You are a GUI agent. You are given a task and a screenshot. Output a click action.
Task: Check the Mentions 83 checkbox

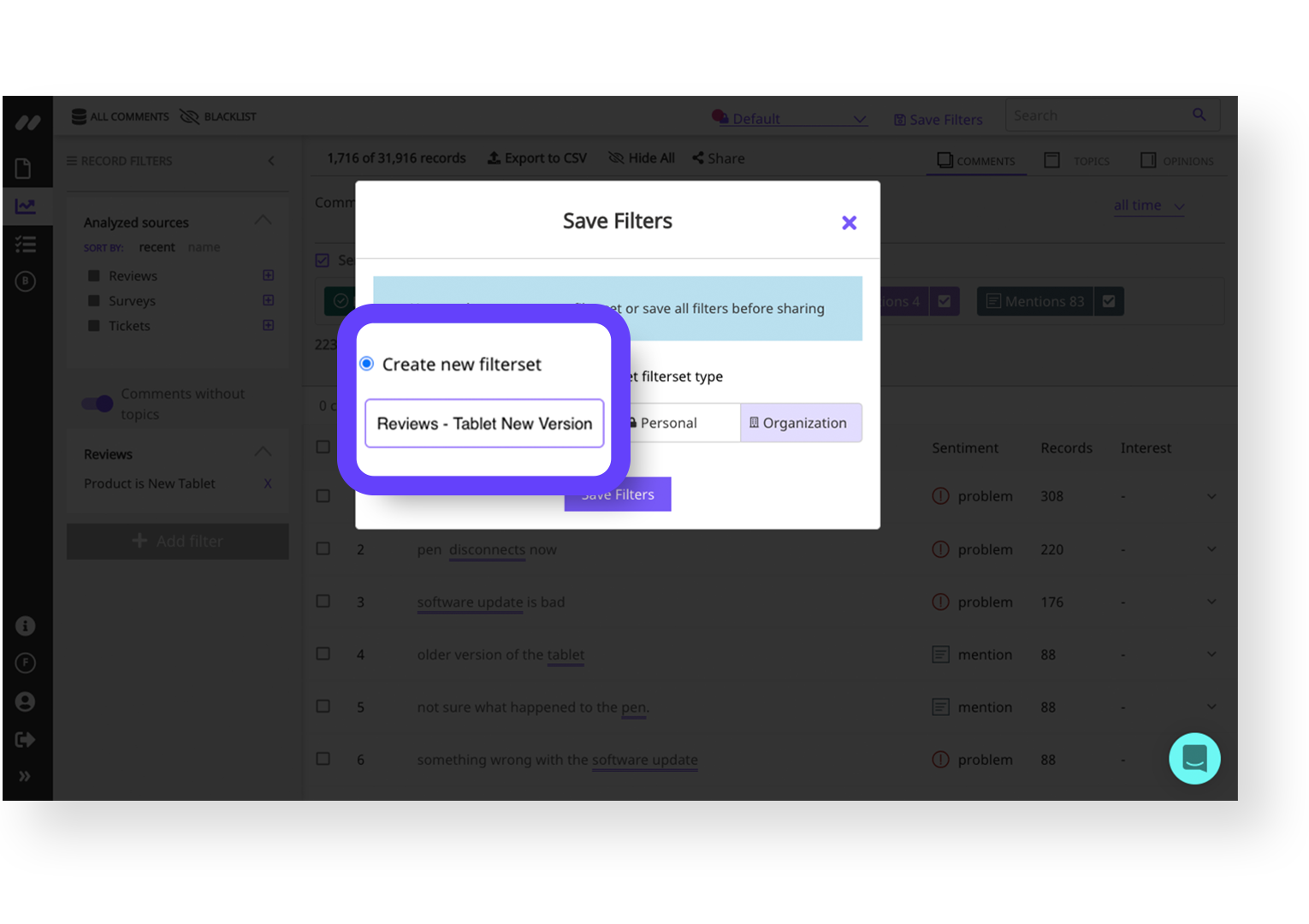pos(1109,301)
